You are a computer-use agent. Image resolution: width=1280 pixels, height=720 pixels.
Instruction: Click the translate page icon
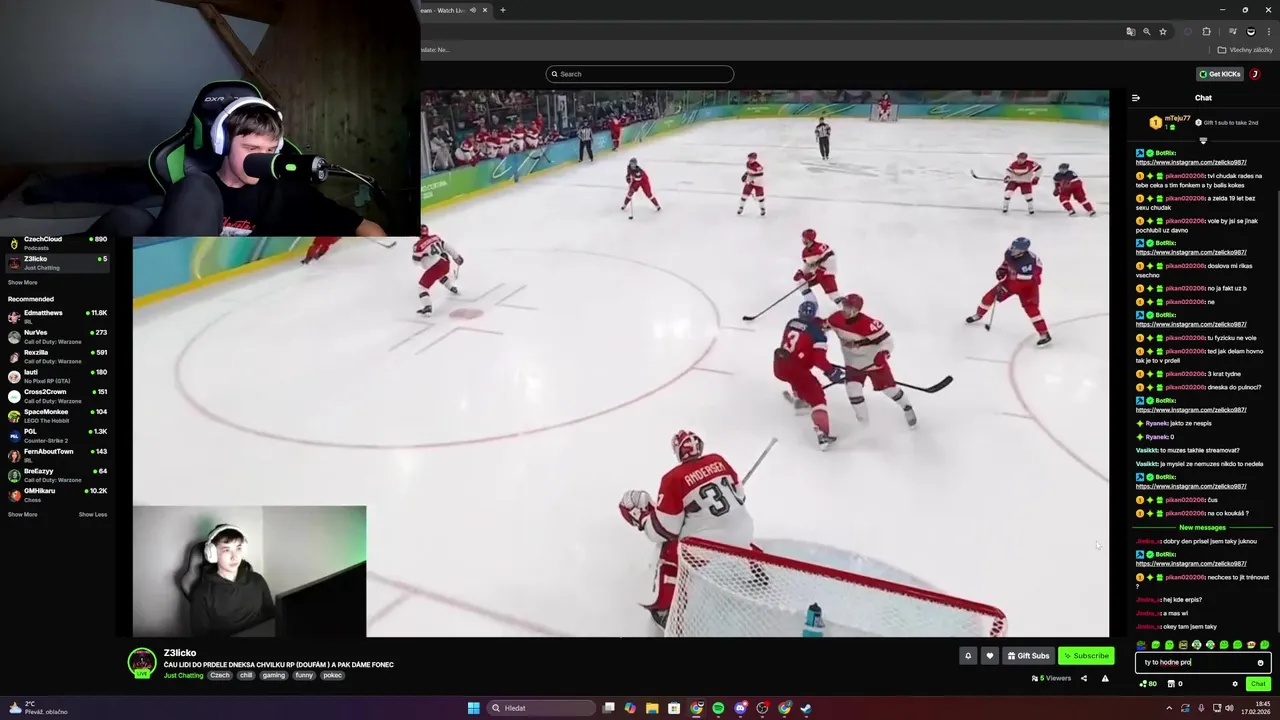[1130, 31]
